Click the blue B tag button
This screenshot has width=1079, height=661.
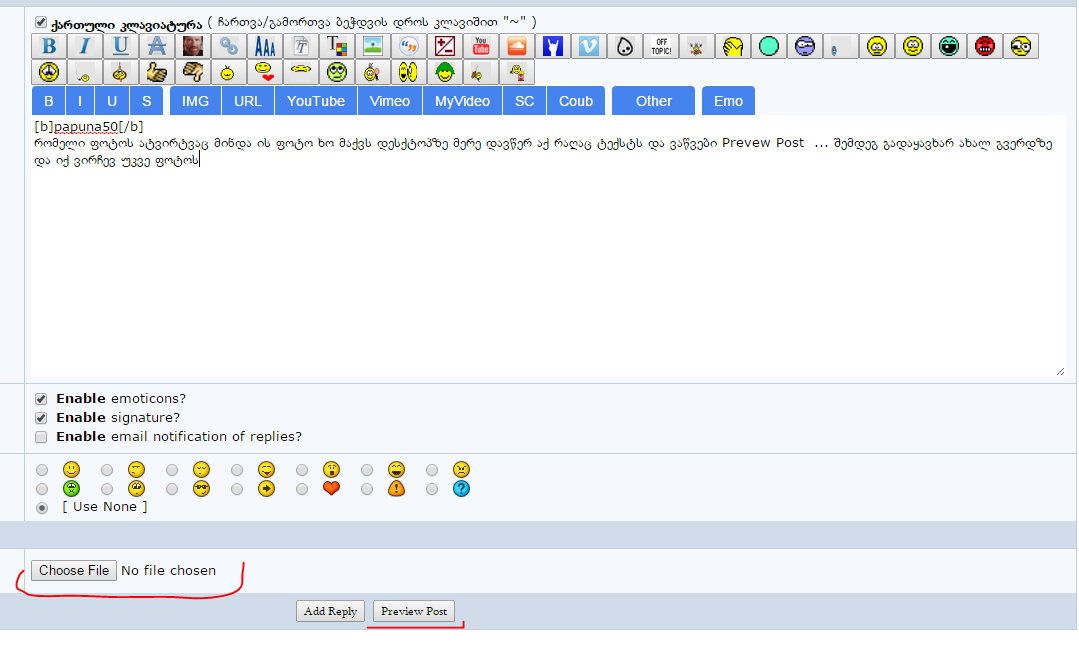[x=49, y=101]
